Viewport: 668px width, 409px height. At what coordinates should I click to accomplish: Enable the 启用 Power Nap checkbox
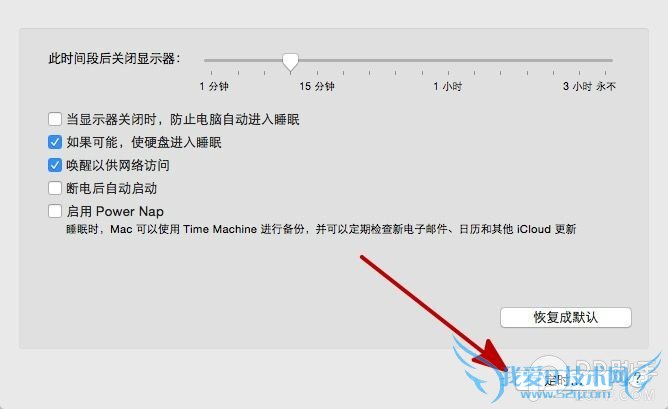55,211
